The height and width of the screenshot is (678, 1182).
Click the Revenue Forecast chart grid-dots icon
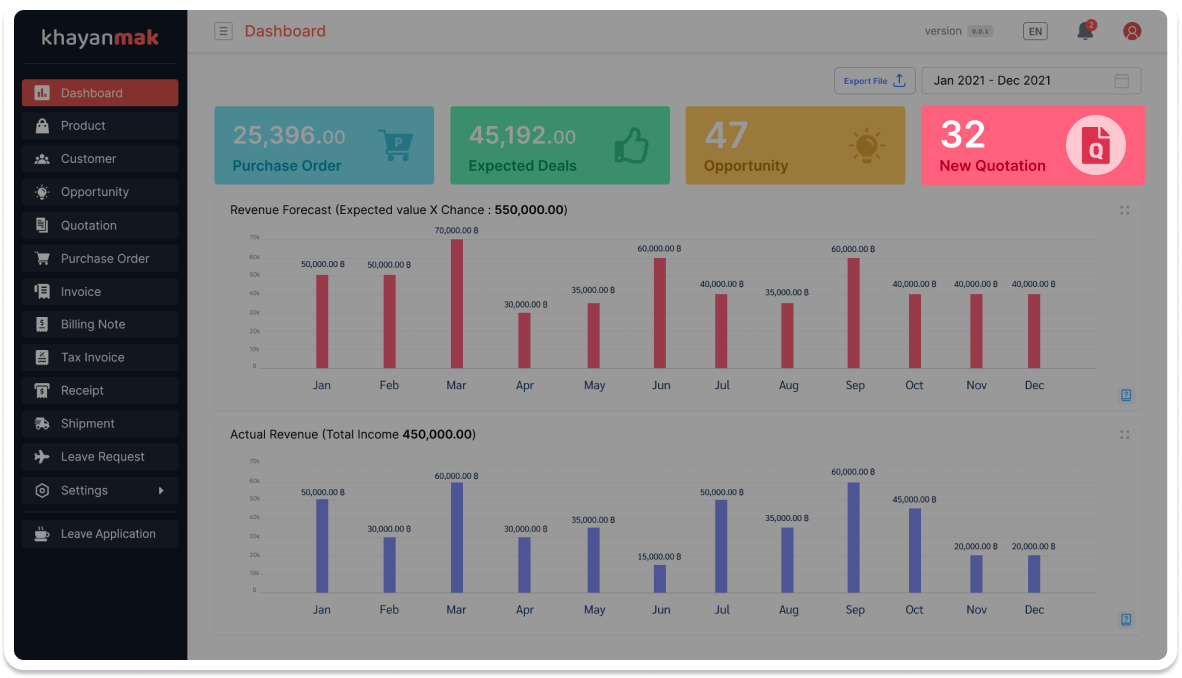[1125, 210]
